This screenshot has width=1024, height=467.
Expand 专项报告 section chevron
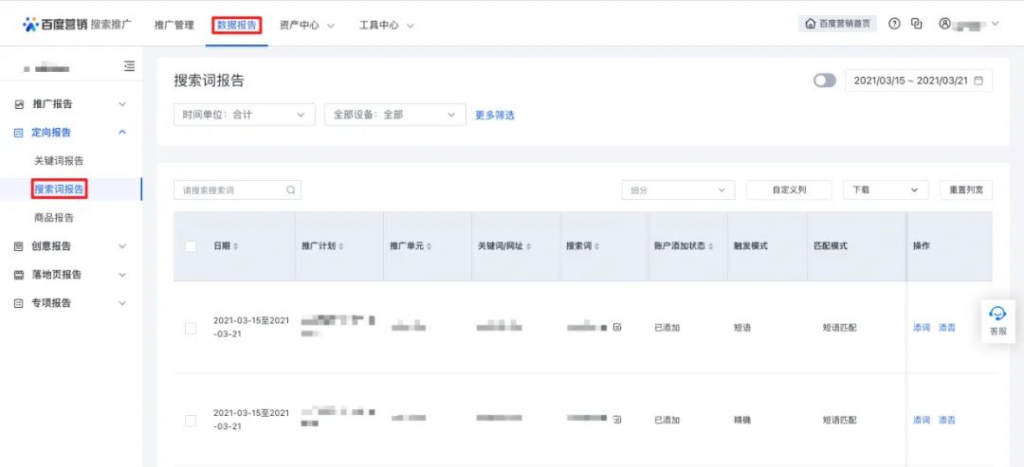tap(122, 303)
